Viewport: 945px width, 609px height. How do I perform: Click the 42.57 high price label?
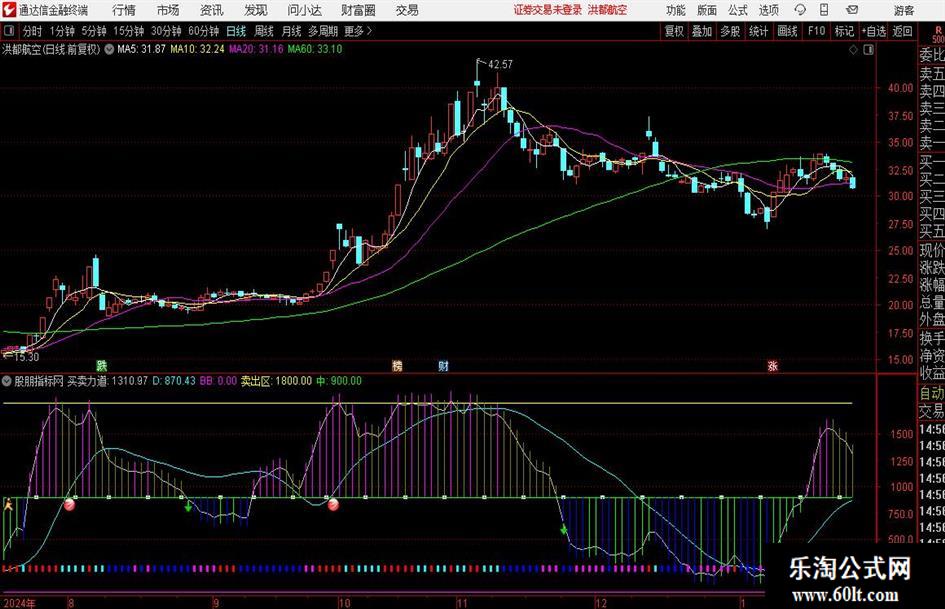pos(500,64)
